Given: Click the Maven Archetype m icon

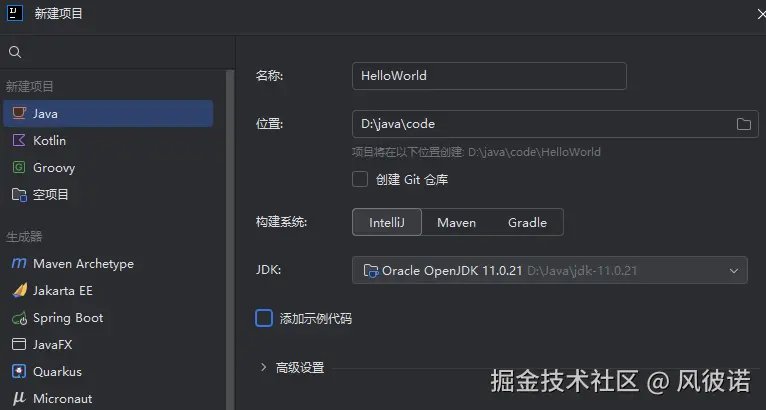Looking at the screenshot, I should (19, 263).
